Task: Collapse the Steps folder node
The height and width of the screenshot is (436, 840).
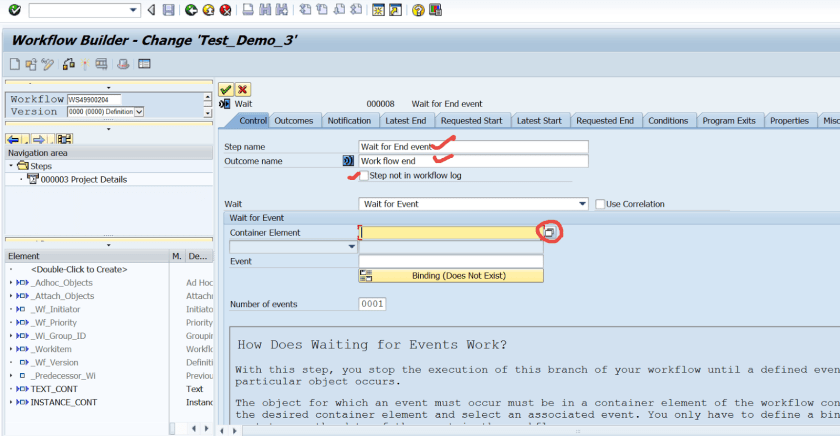Action: 11,166
